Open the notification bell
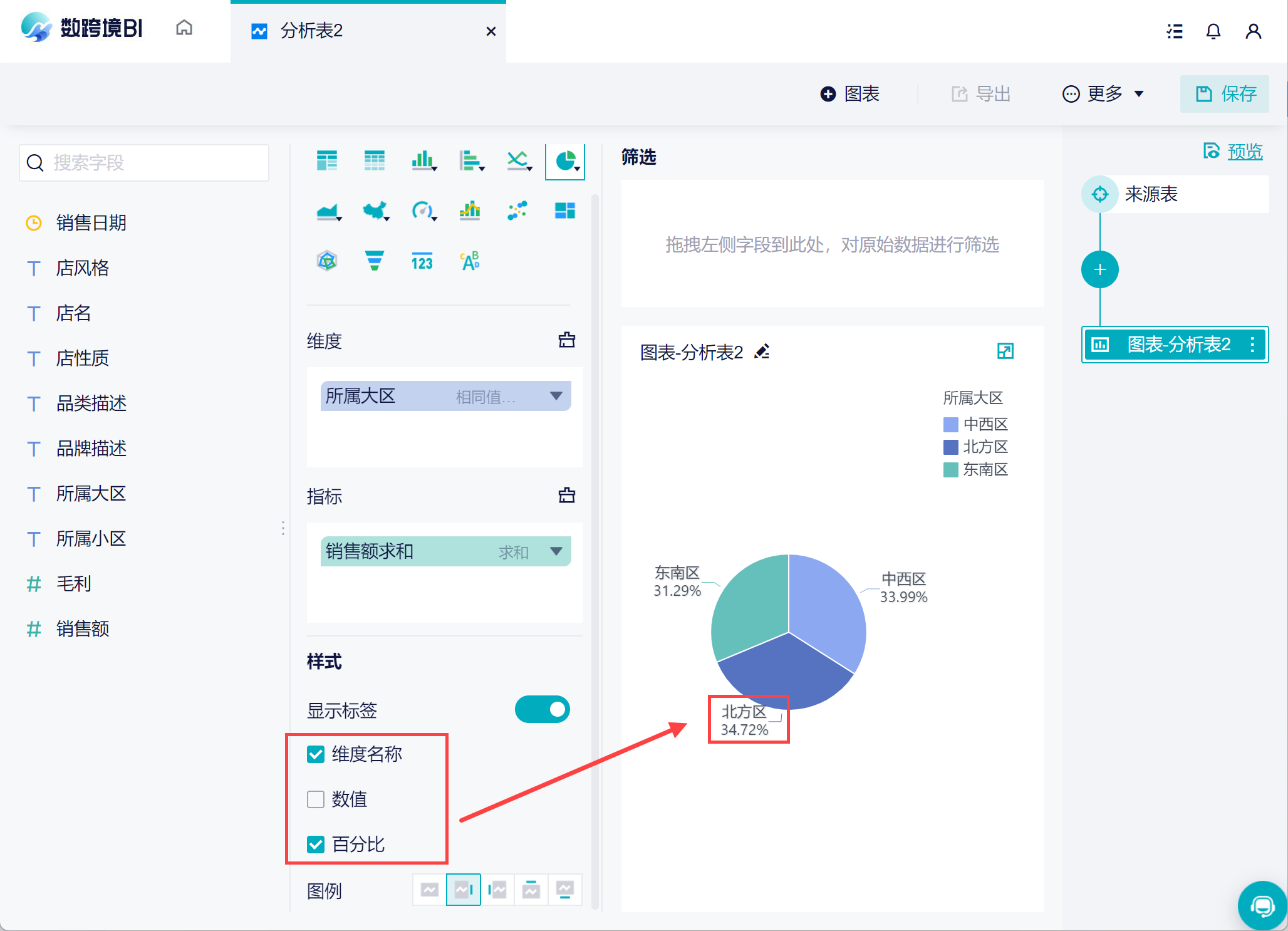 coord(1213,31)
